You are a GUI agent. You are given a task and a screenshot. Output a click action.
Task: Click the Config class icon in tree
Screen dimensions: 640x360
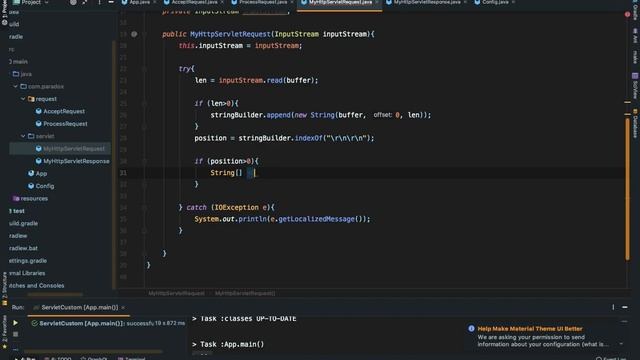tap(31, 186)
